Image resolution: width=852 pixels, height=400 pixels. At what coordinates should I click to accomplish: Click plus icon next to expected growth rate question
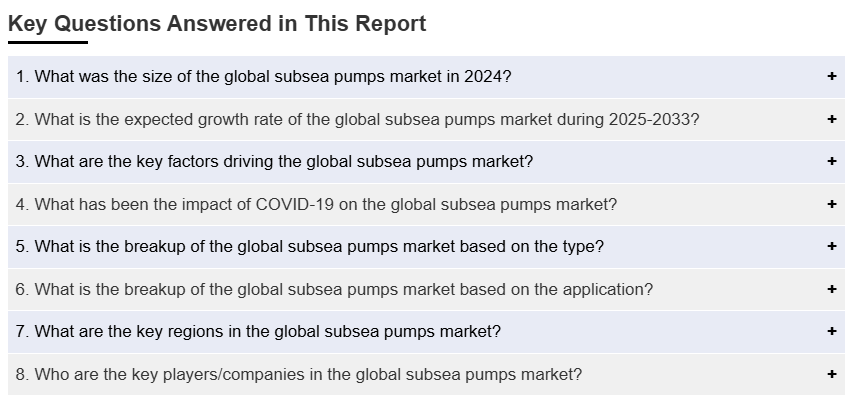tap(831, 120)
